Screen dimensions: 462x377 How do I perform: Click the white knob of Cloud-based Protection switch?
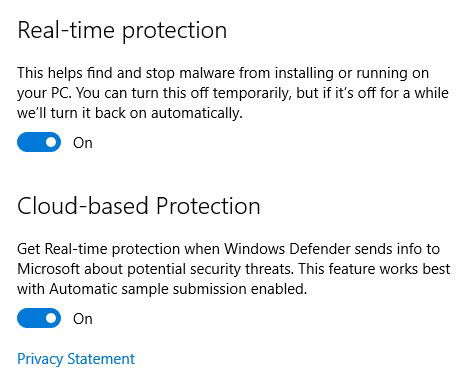[51, 318]
